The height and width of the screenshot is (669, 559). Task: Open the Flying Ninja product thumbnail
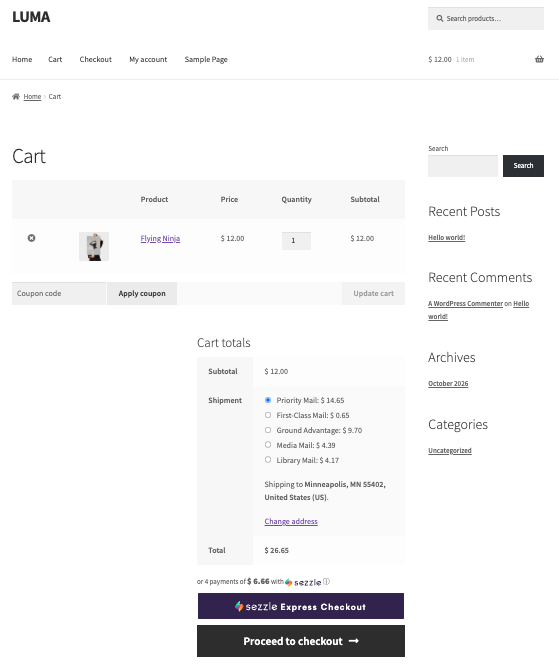click(x=94, y=246)
